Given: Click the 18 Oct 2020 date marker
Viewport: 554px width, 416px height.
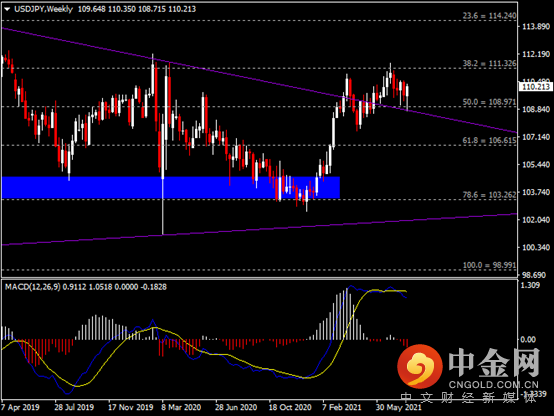Looking at the screenshot, I should pyautogui.click(x=290, y=407).
